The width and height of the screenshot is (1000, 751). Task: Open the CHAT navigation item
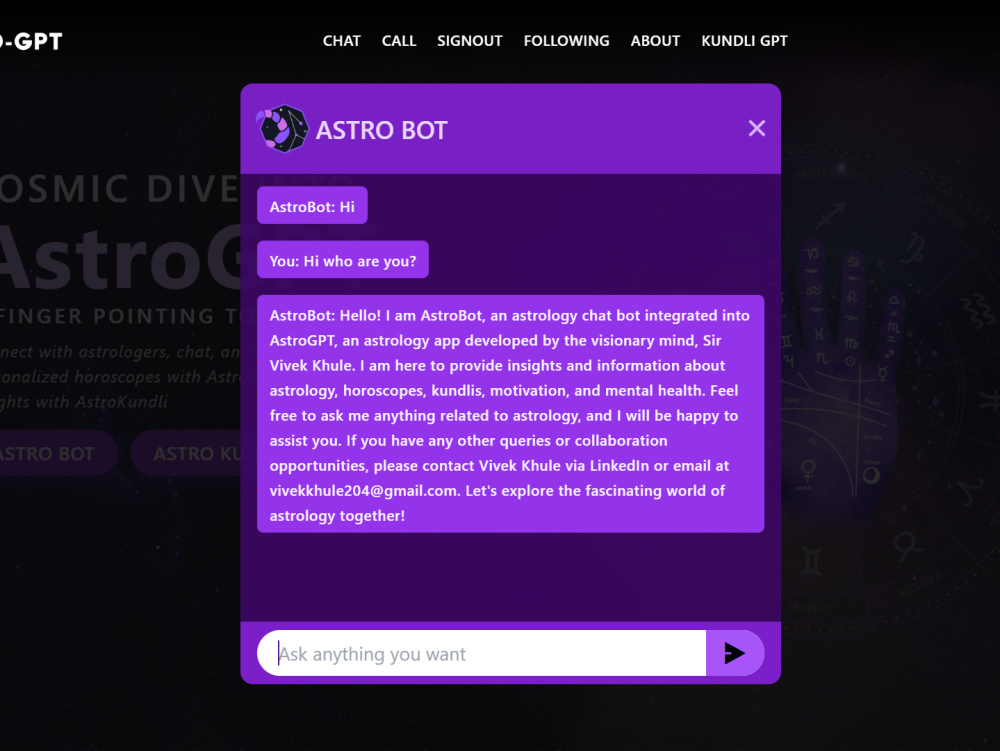tap(341, 41)
